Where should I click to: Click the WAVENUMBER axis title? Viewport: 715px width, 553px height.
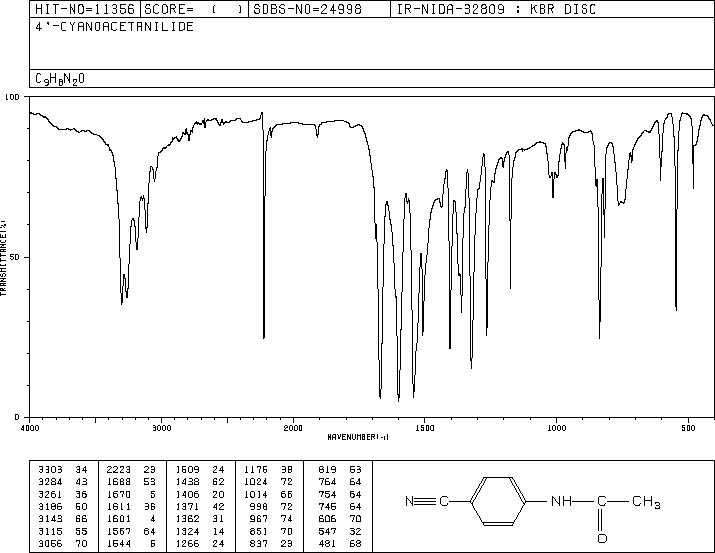[358, 437]
